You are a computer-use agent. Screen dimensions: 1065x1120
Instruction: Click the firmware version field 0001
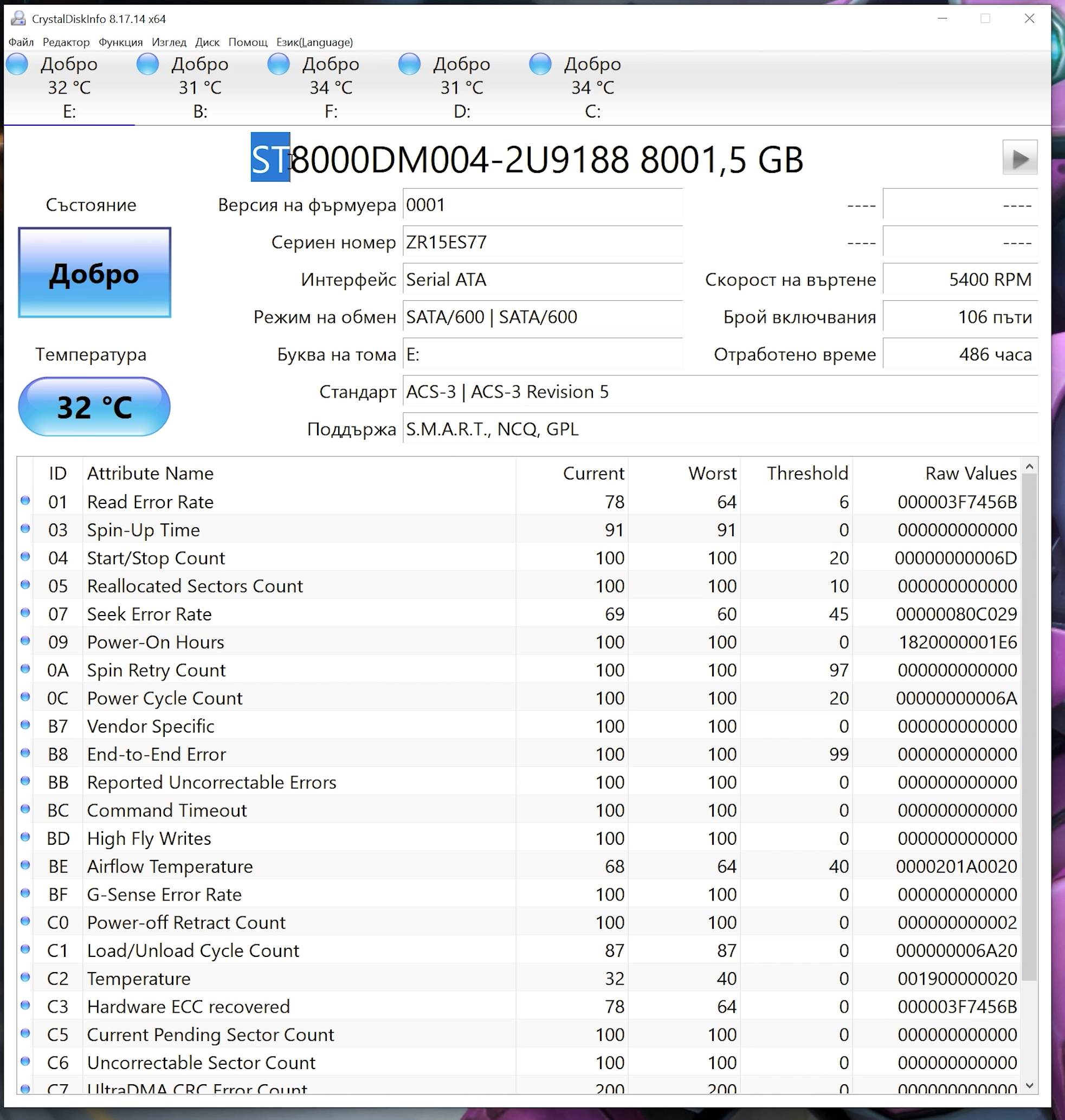tap(542, 204)
